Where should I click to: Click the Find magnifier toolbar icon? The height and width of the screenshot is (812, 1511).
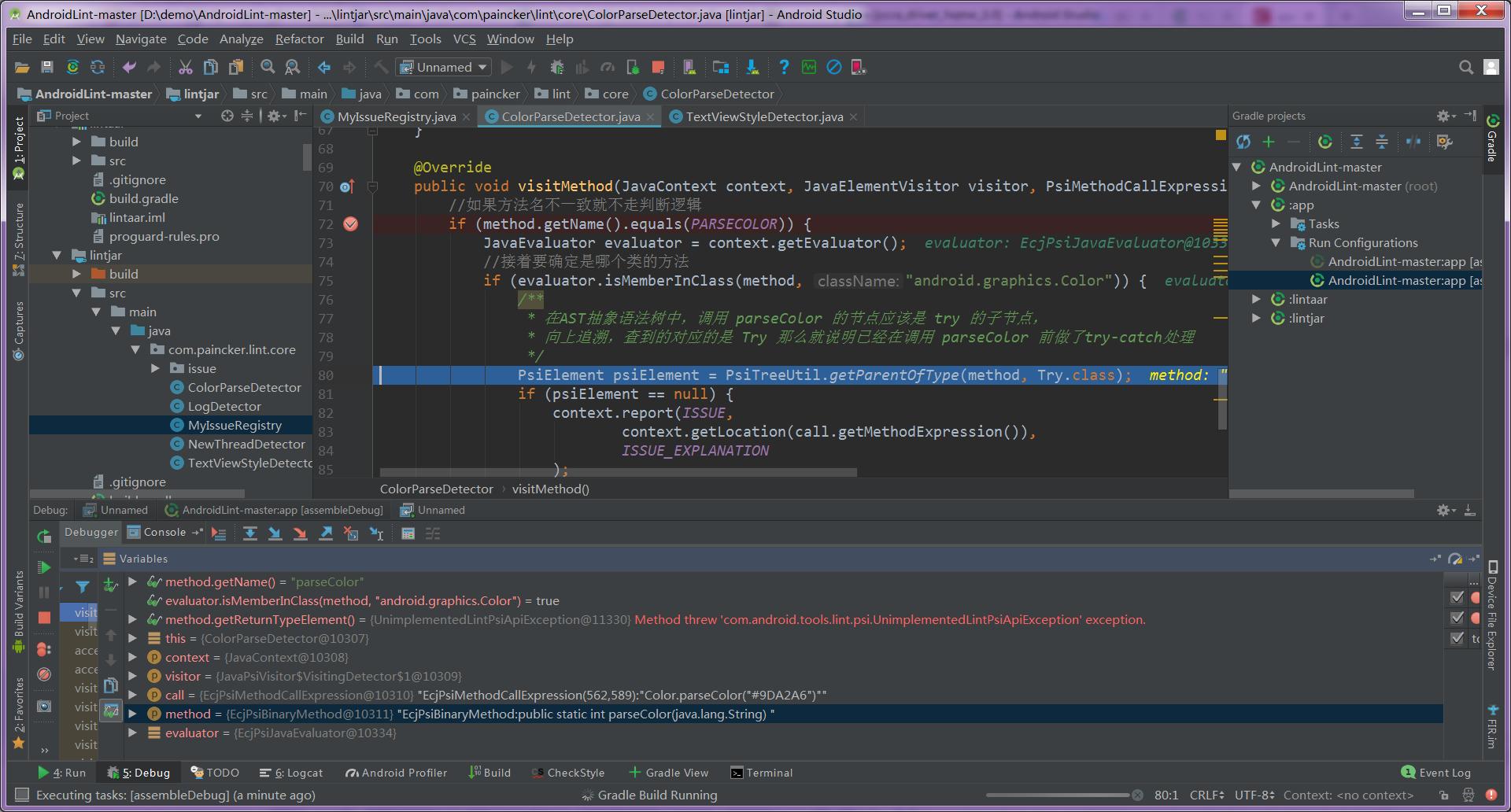click(x=268, y=68)
